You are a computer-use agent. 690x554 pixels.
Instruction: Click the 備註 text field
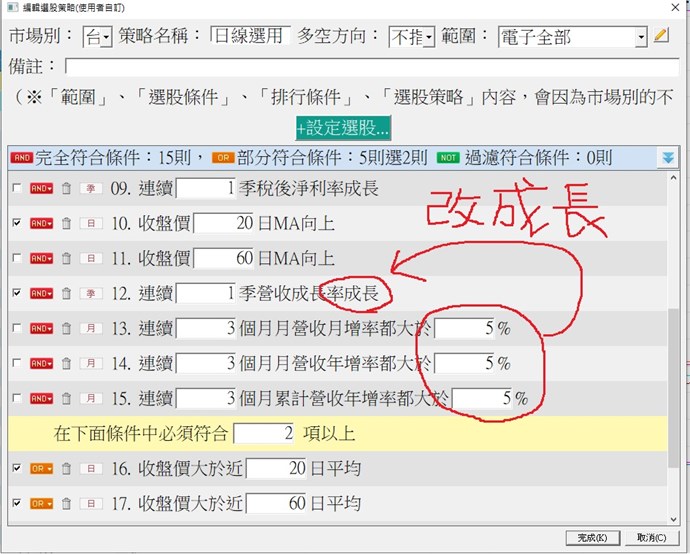tap(372, 67)
